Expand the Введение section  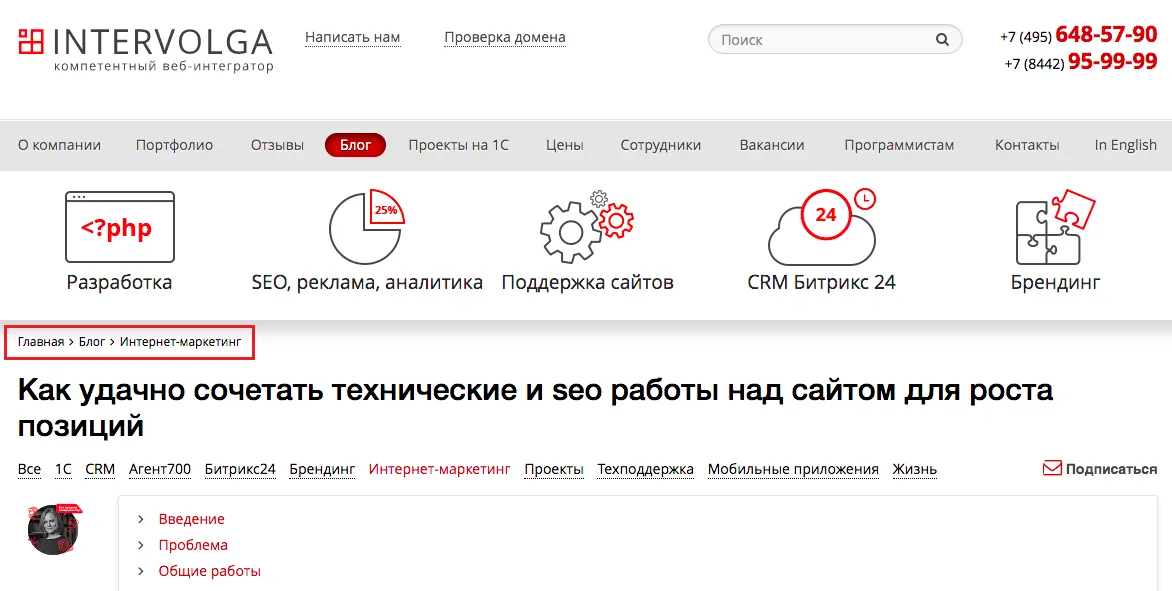click(x=191, y=518)
